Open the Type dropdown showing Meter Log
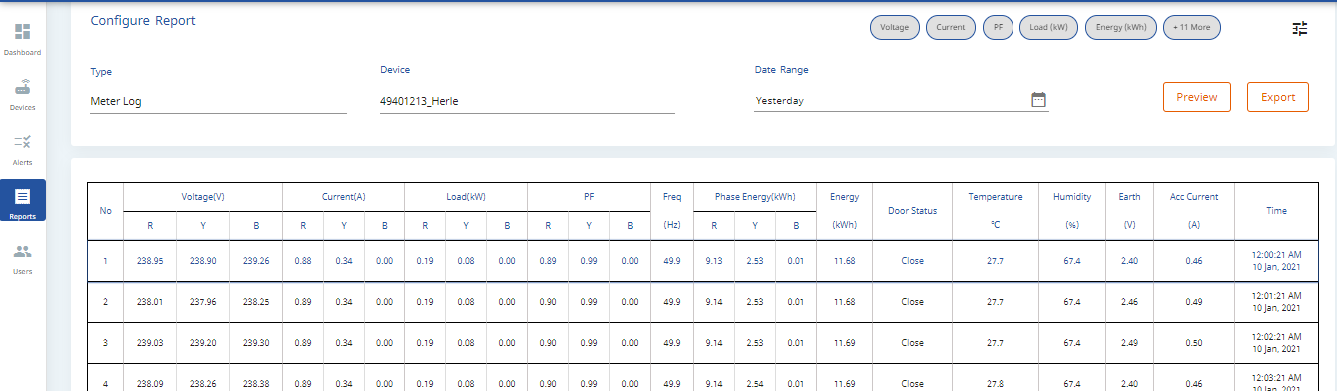Viewport: 1337px width, 391px height. point(218,101)
